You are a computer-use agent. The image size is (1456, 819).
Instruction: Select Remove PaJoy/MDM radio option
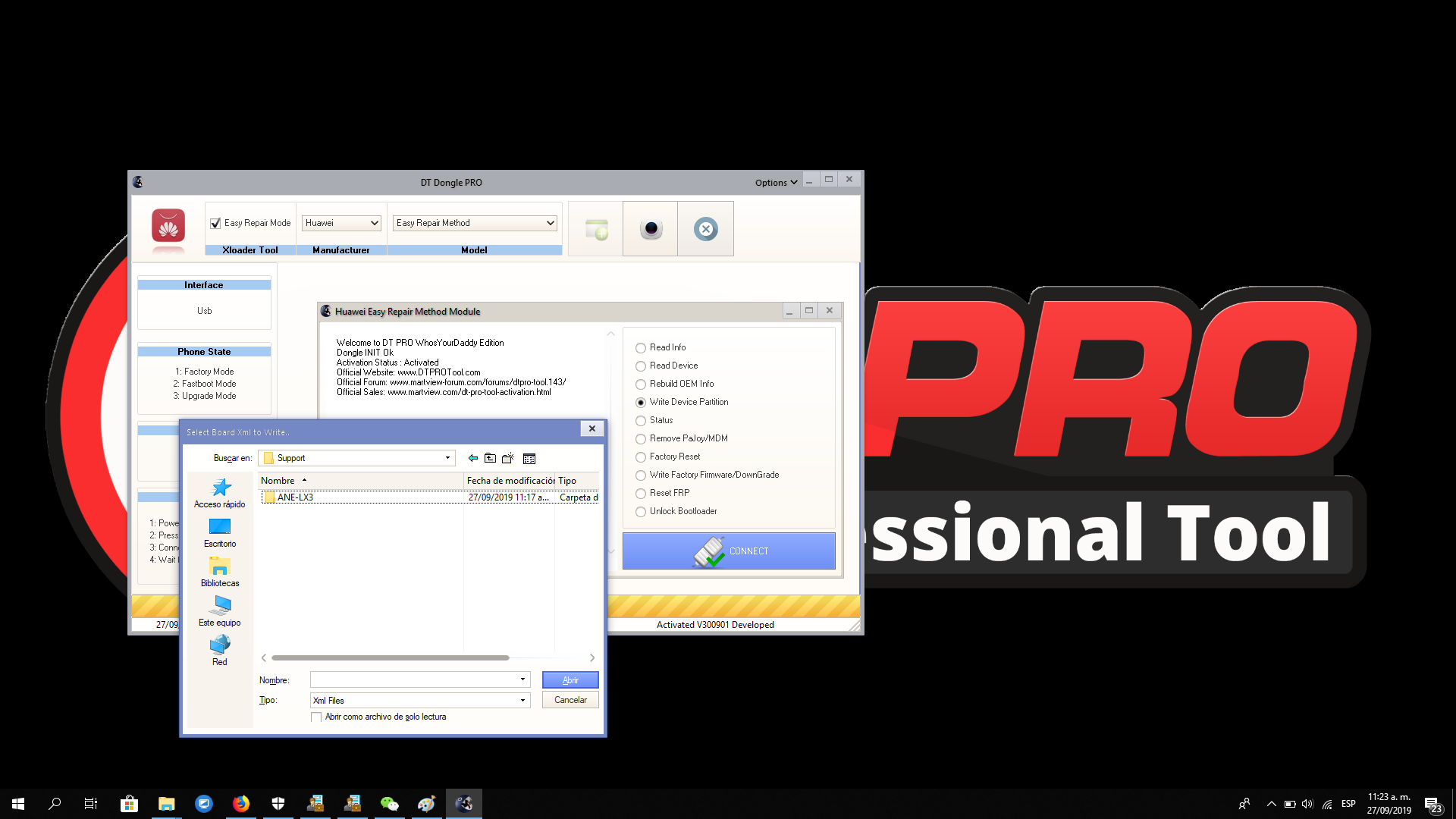click(x=641, y=439)
